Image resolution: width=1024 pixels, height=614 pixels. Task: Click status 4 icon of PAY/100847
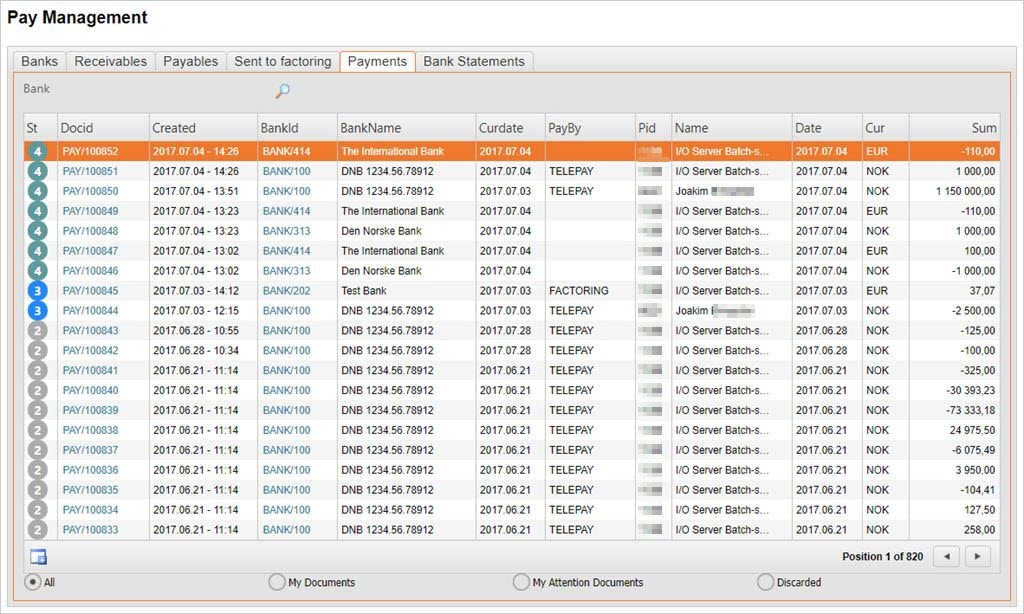coord(37,251)
